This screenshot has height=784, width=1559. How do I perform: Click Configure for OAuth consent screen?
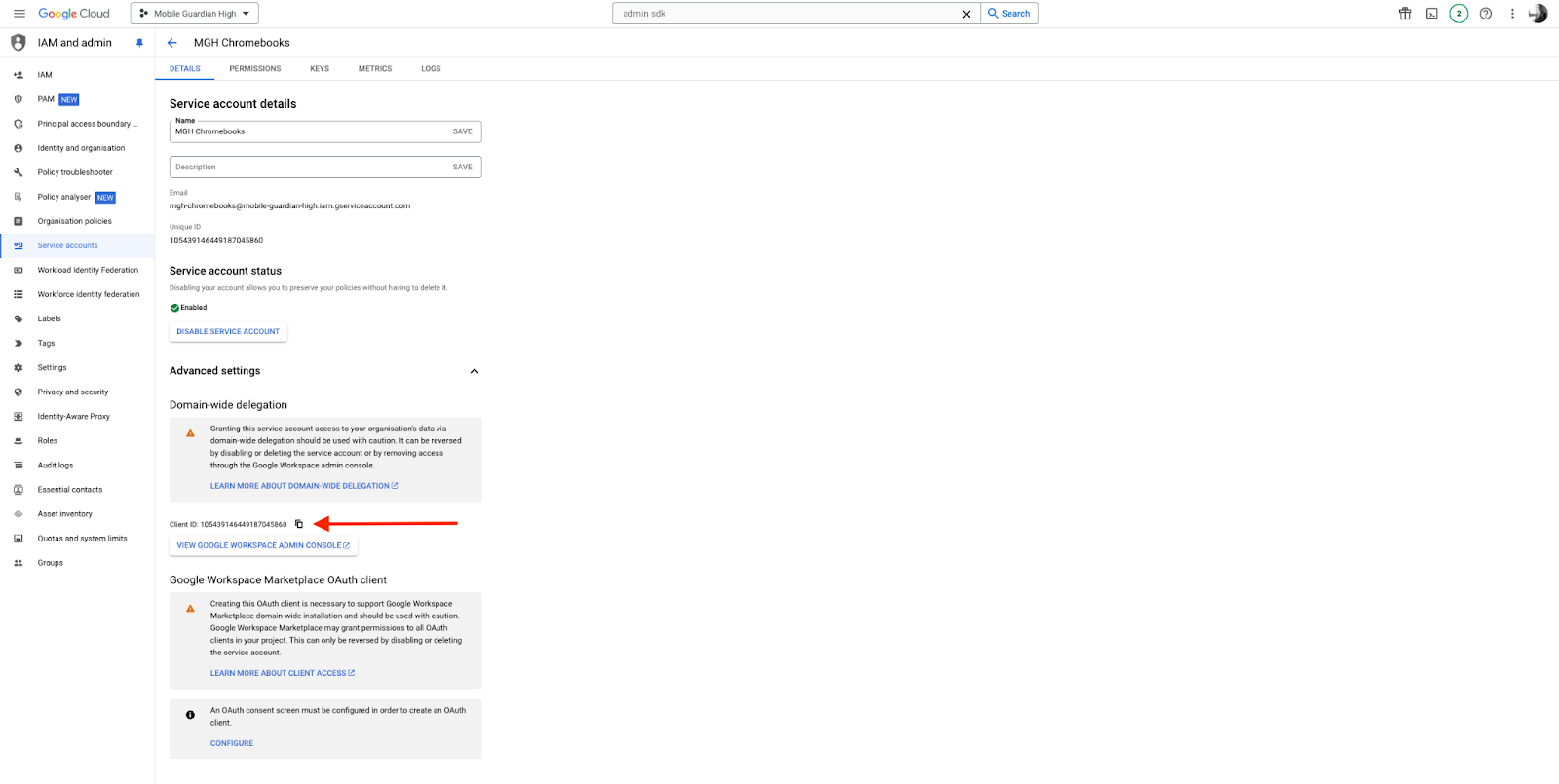point(232,743)
